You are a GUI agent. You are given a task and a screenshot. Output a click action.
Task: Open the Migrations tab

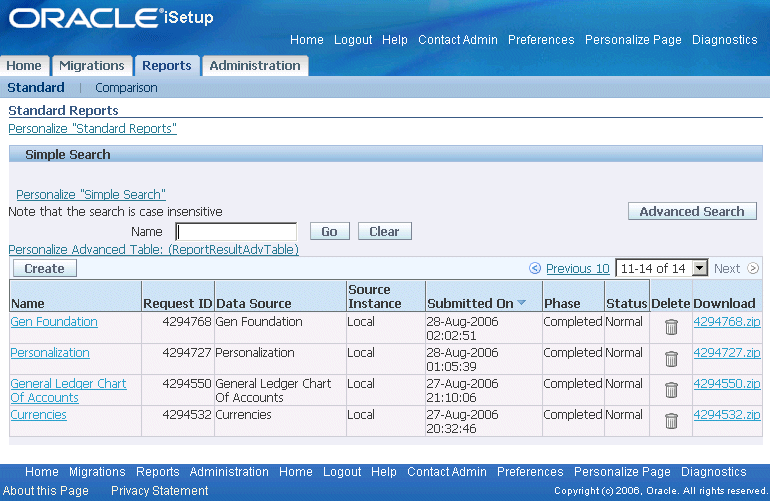(x=92, y=66)
